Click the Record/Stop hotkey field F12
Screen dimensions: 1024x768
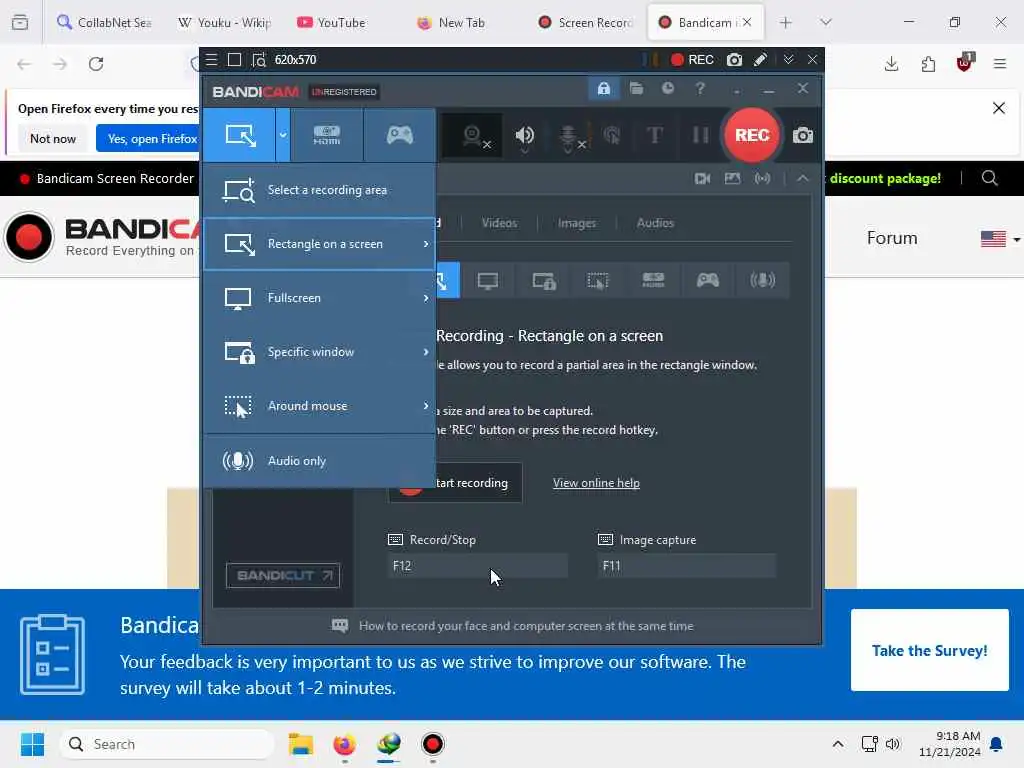[x=478, y=566]
